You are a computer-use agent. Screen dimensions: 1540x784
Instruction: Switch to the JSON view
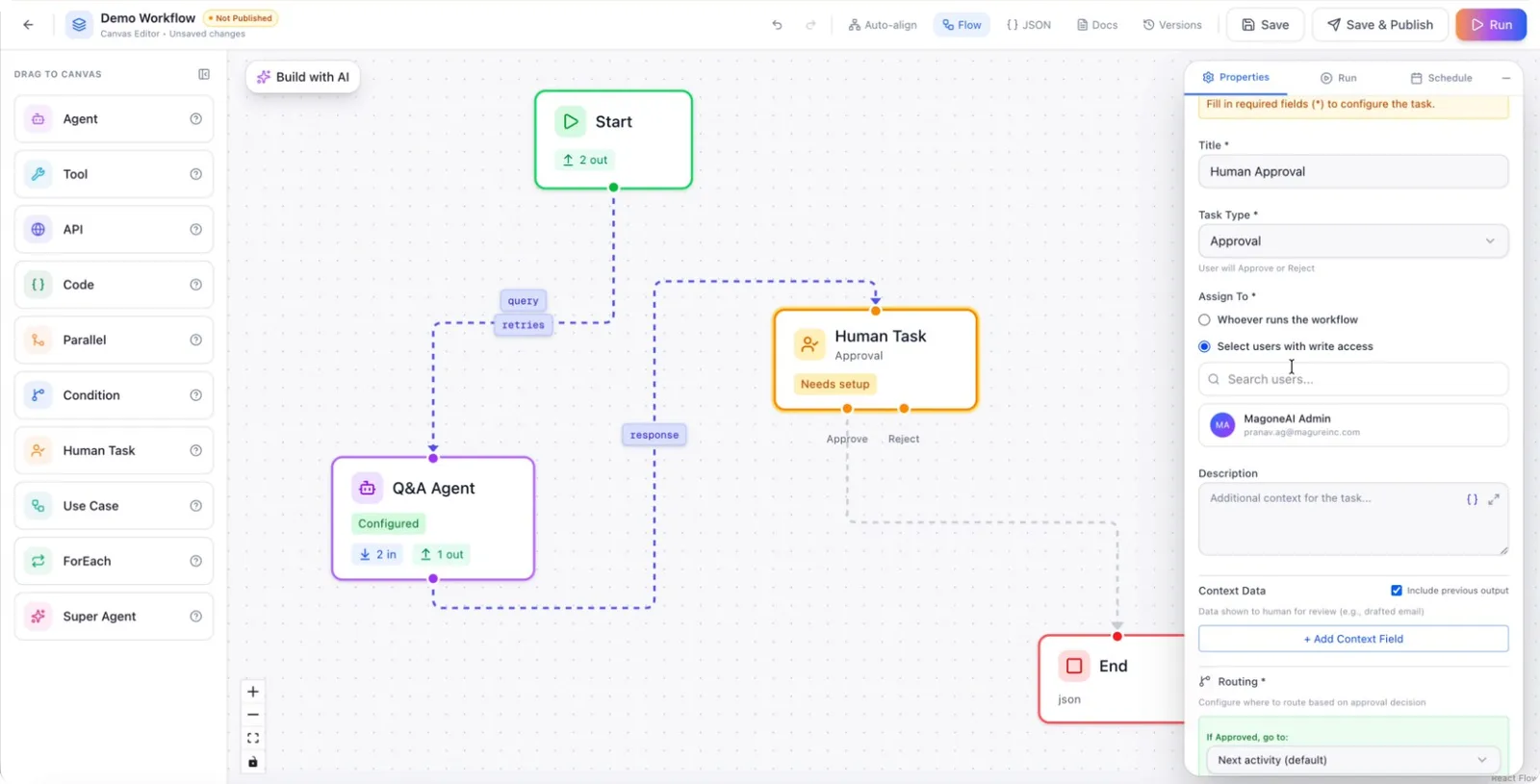coord(1029,25)
